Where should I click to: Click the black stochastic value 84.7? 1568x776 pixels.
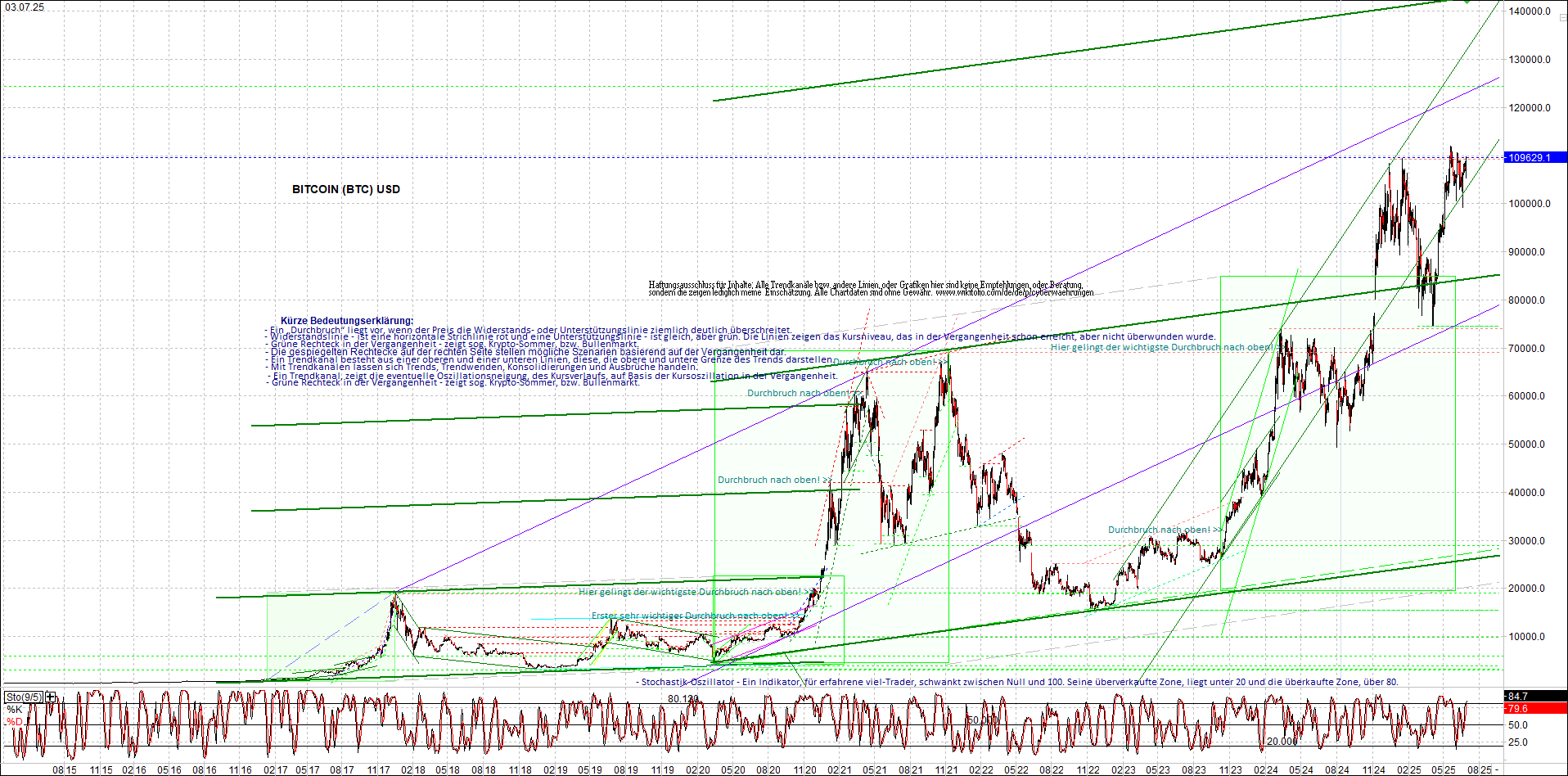1535,697
